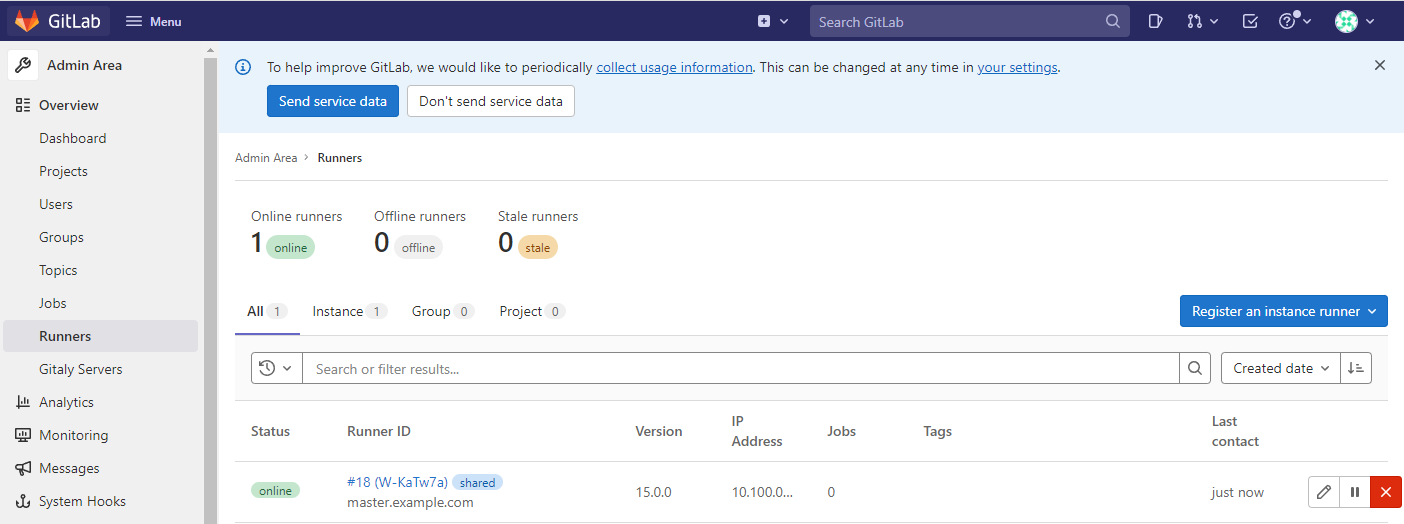Click the offline badge under Offline runners
Image resolution: width=1404 pixels, height=524 pixels.
coord(418,247)
